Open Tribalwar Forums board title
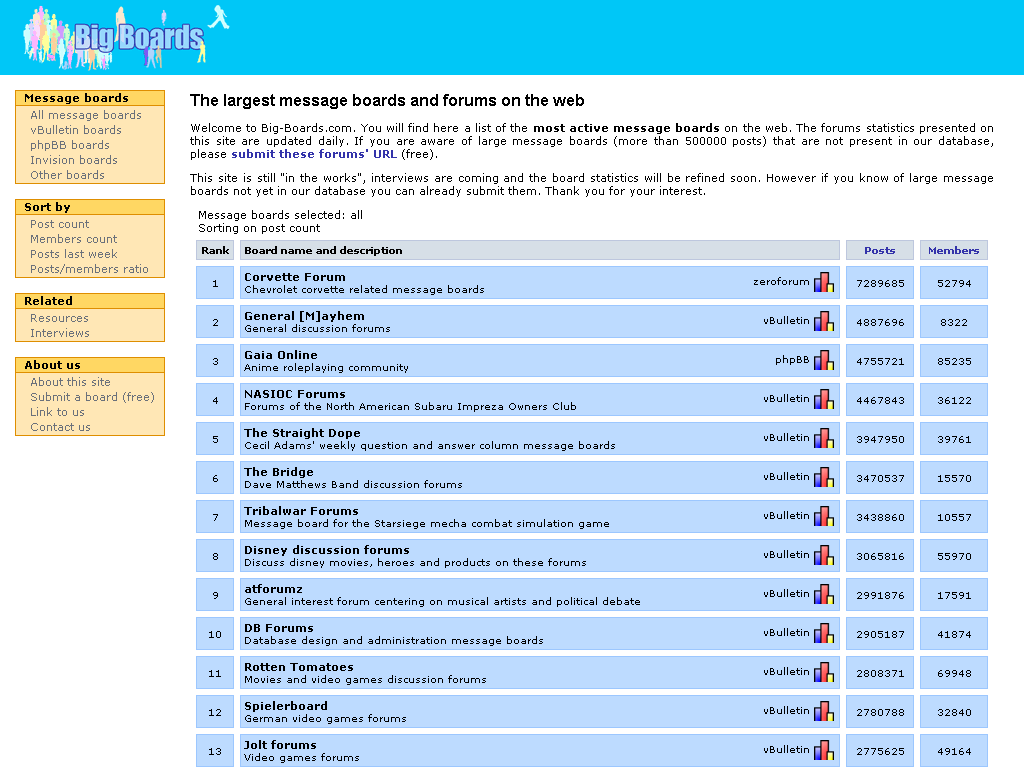This screenshot has height=768, width=1024. point(301,511)
